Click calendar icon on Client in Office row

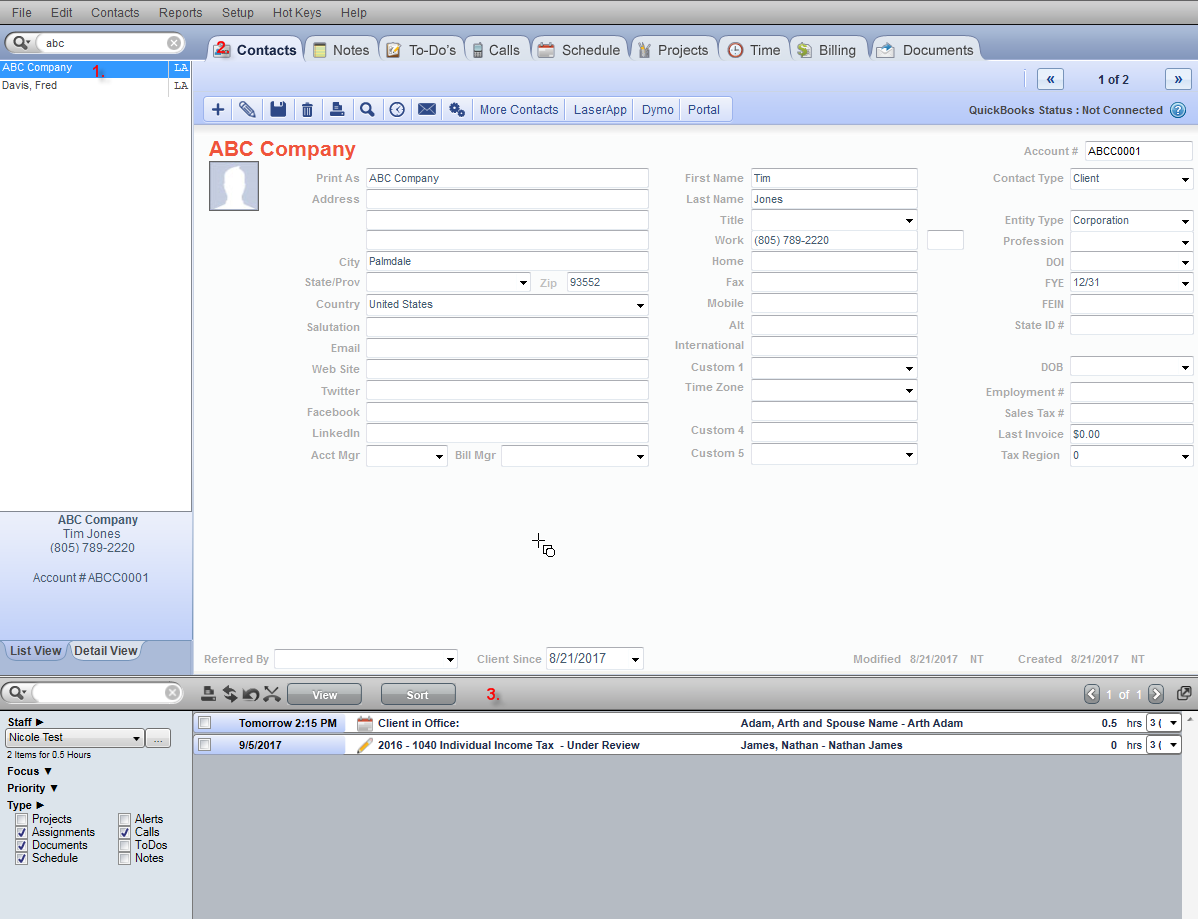coord(365,723)
